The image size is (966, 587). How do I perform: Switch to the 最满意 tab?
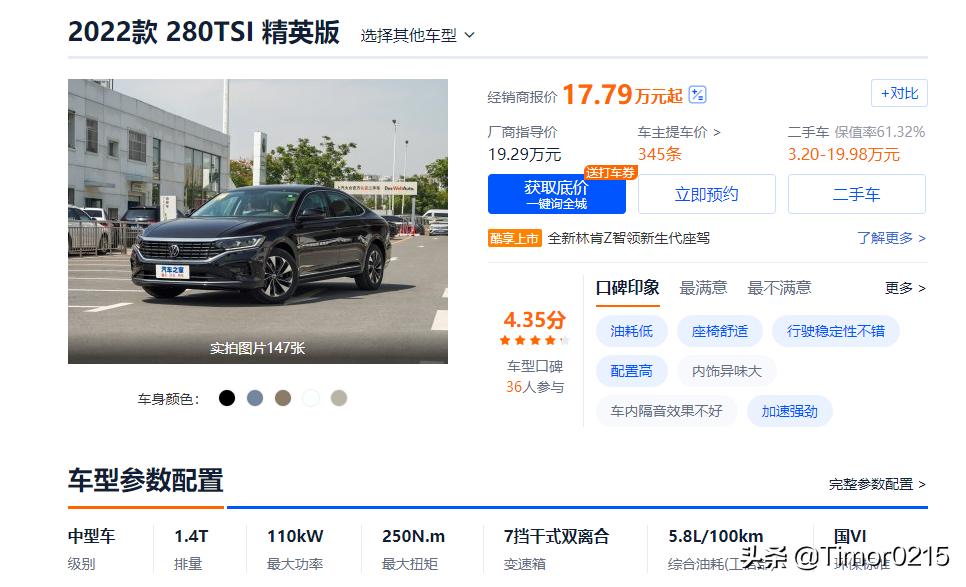click(703, 288)
